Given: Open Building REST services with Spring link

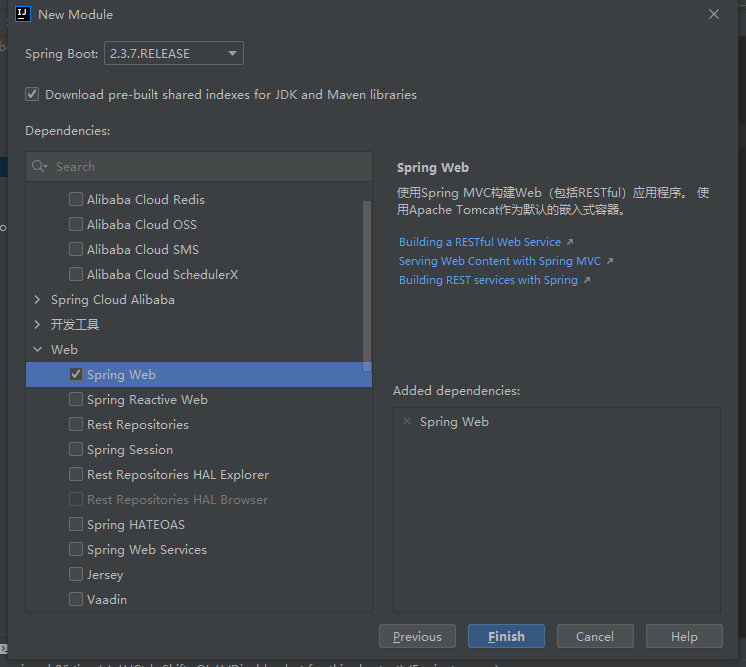Looking at the screenshot, I should 488,280.
